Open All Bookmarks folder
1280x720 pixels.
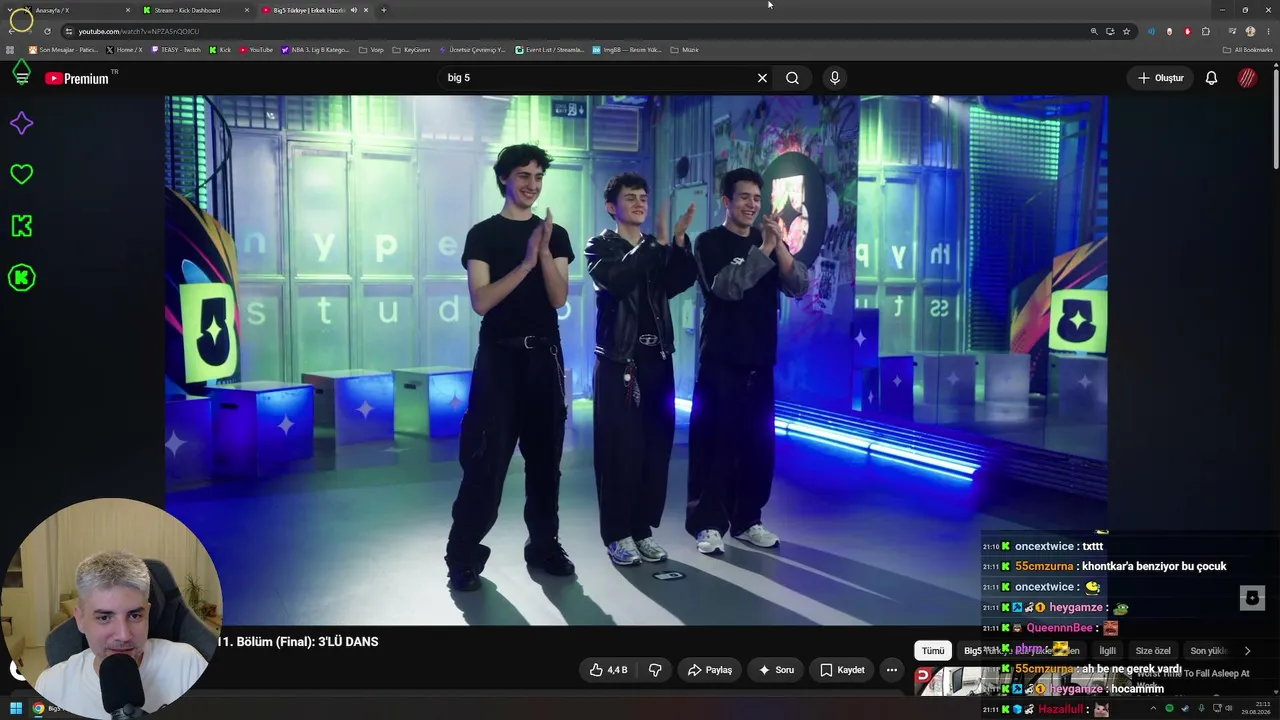pyautogui.click(x=1247, y=50)
